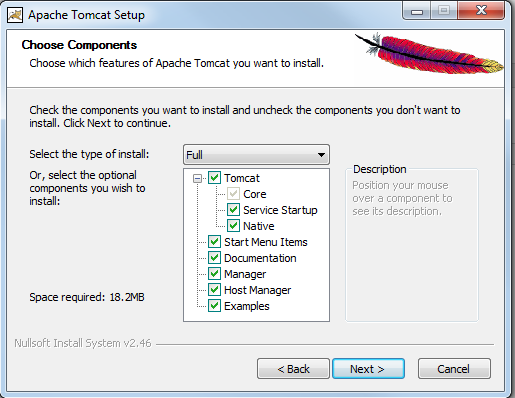This screenshot has height=398, width=515.
Task: Uncheck the Host Manager component
Action: pos(214,290)
